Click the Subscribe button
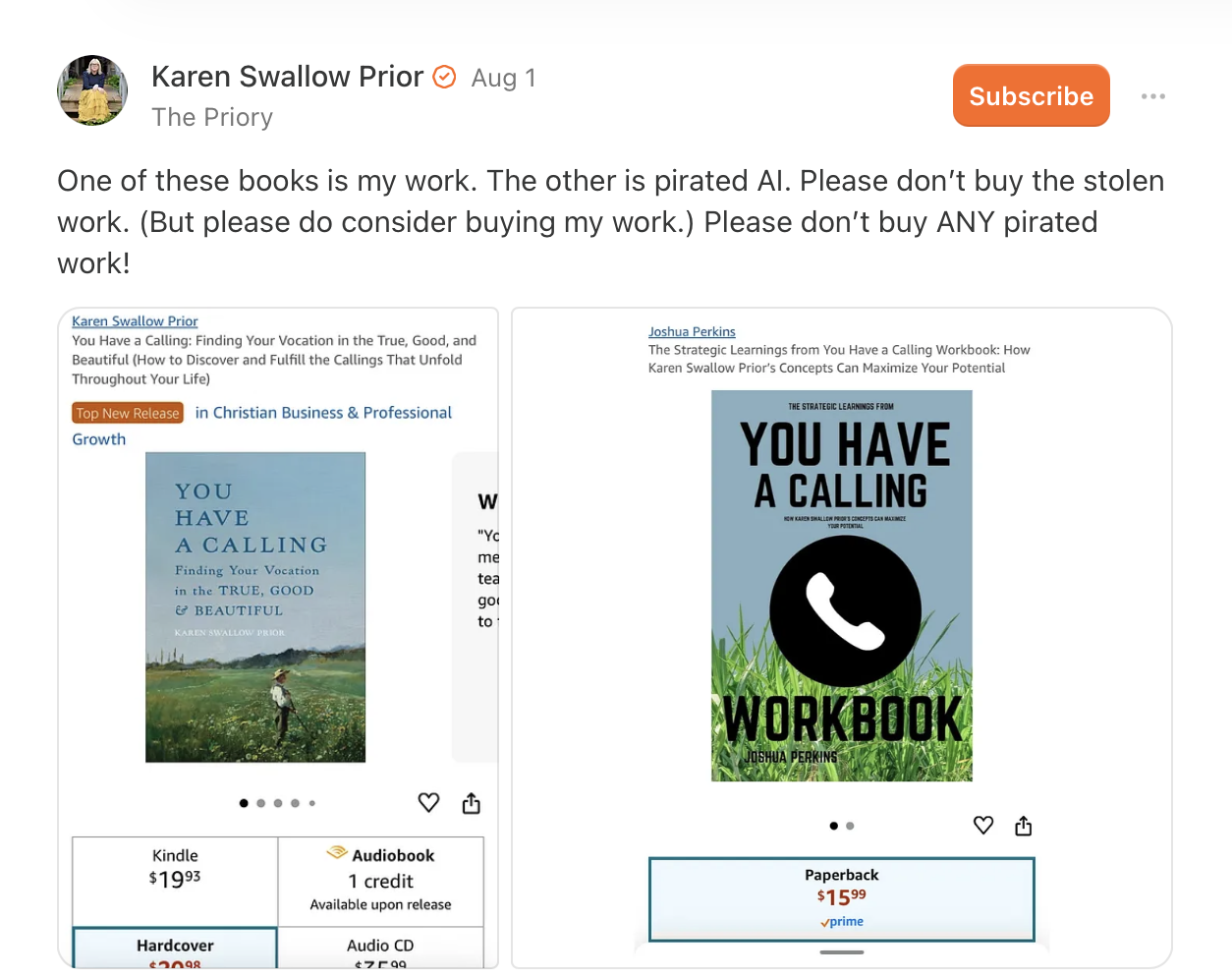 1031,95
